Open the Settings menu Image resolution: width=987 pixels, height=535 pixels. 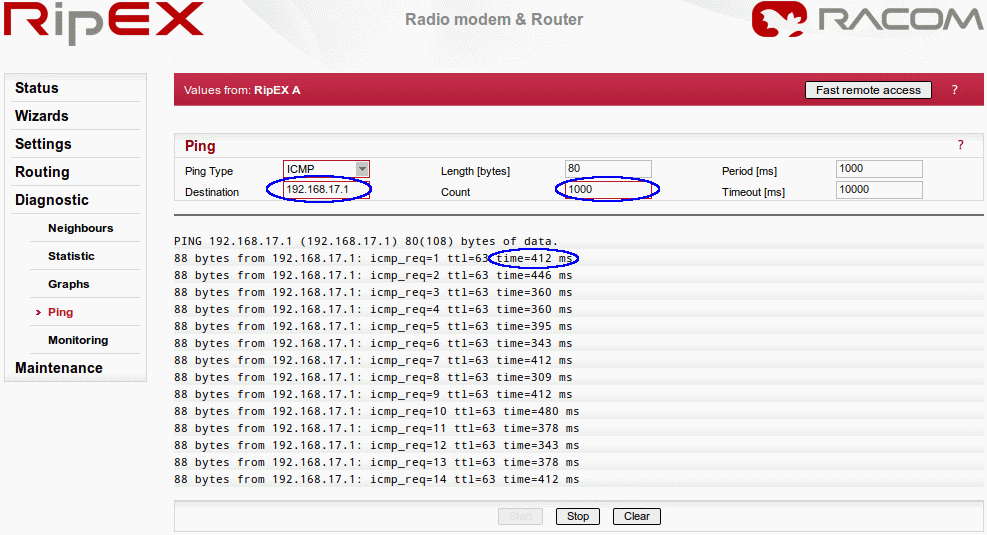point(43,144)
